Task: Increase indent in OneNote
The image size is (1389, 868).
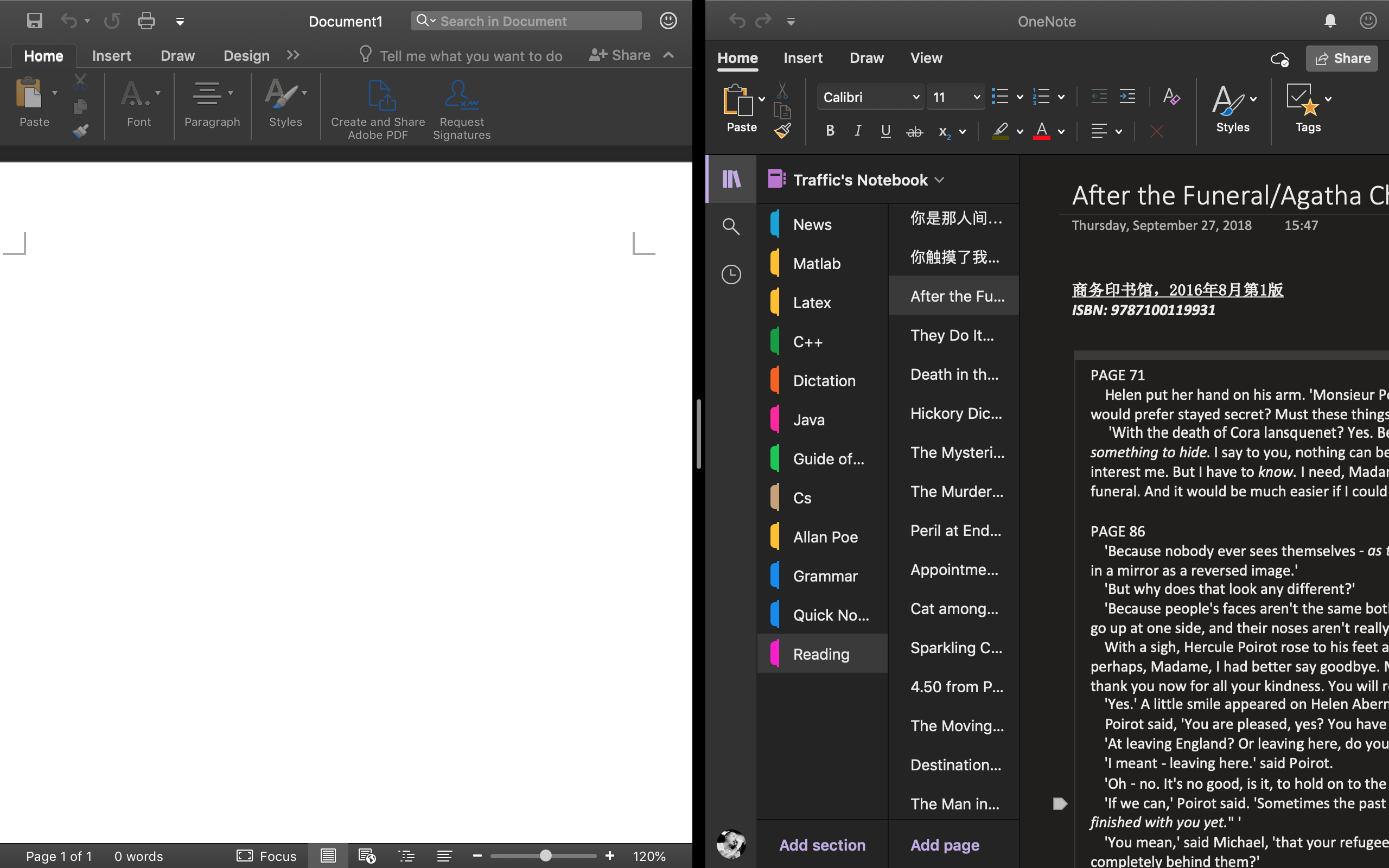Action: (x=1127, y=97)
